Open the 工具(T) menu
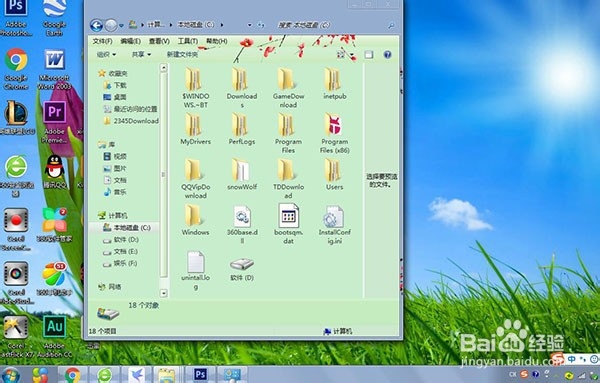This screenshot has height=383, width=600. (188, 41)
